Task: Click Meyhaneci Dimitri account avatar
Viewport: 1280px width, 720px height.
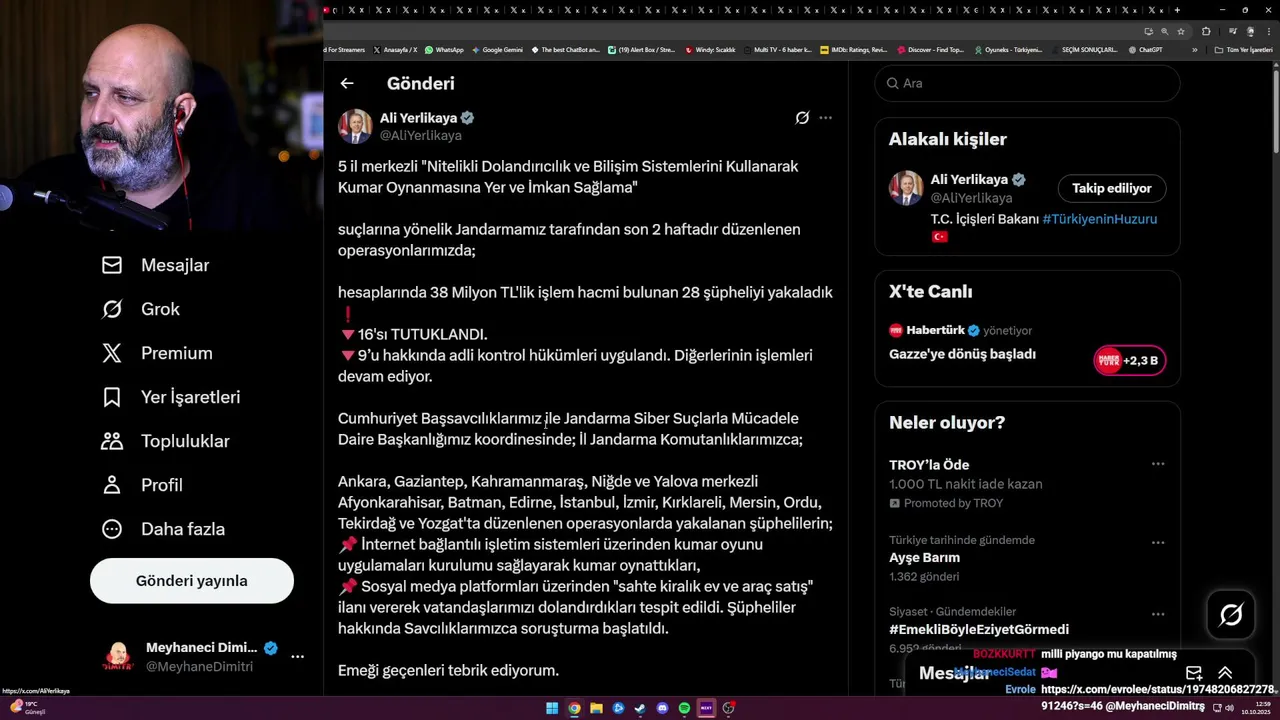Action: pyautogui.click(x=118, y=657)
